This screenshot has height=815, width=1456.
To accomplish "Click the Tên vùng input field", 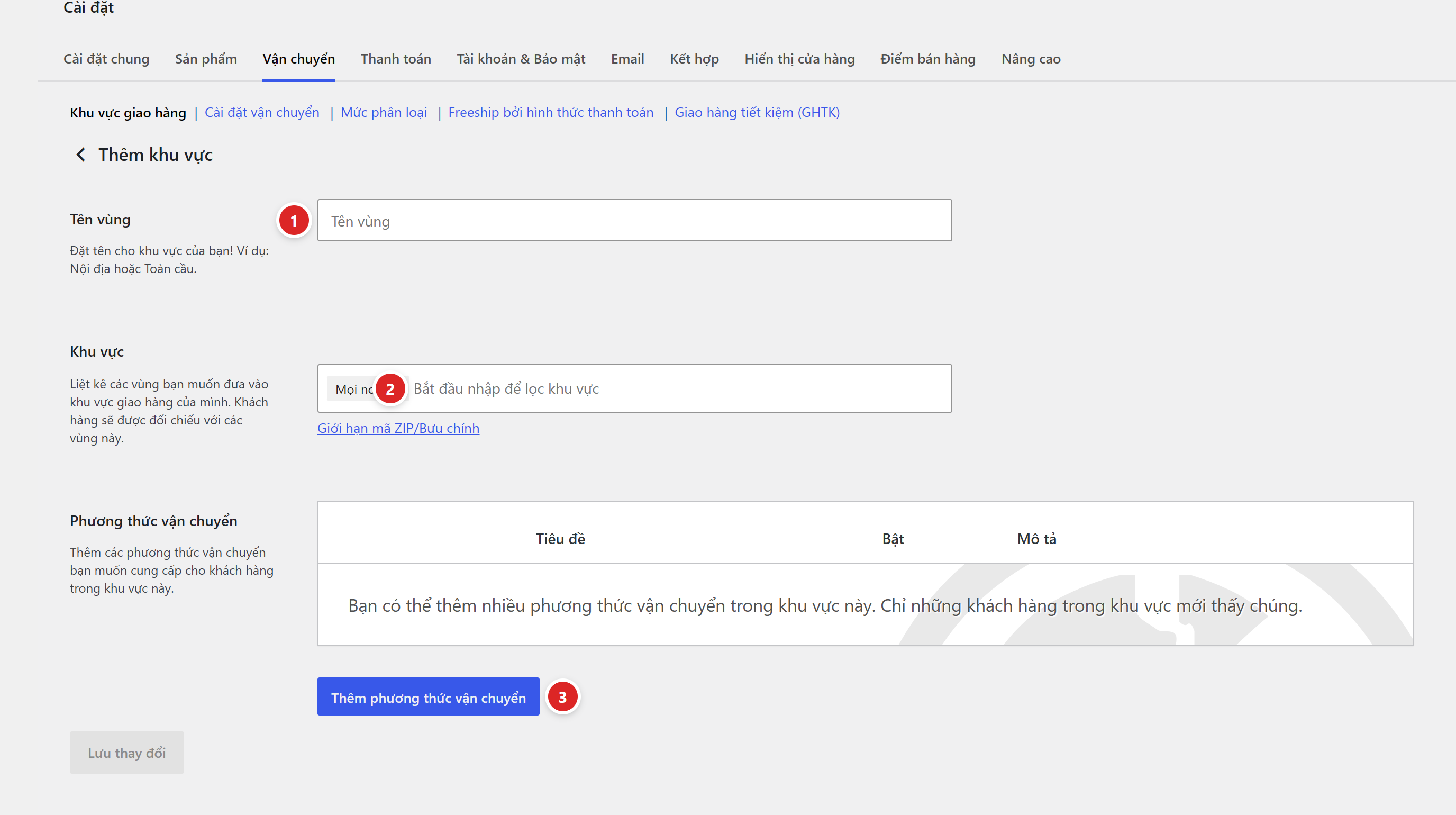I will coord(634,221).
